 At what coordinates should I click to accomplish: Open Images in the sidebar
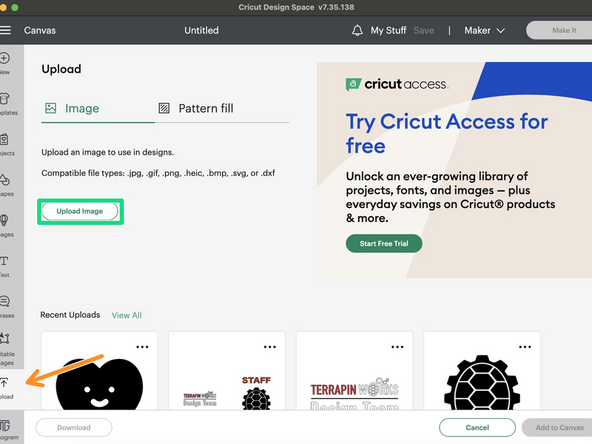pos(6,226)
